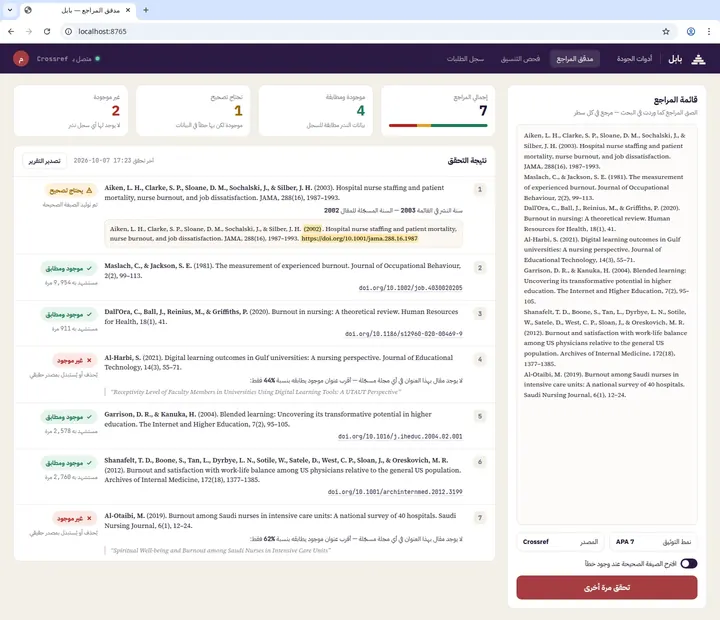Open the فحص التنسيق tab
Image resolution: width=720 pixels, height=620 pixels.
click(520, 59)
